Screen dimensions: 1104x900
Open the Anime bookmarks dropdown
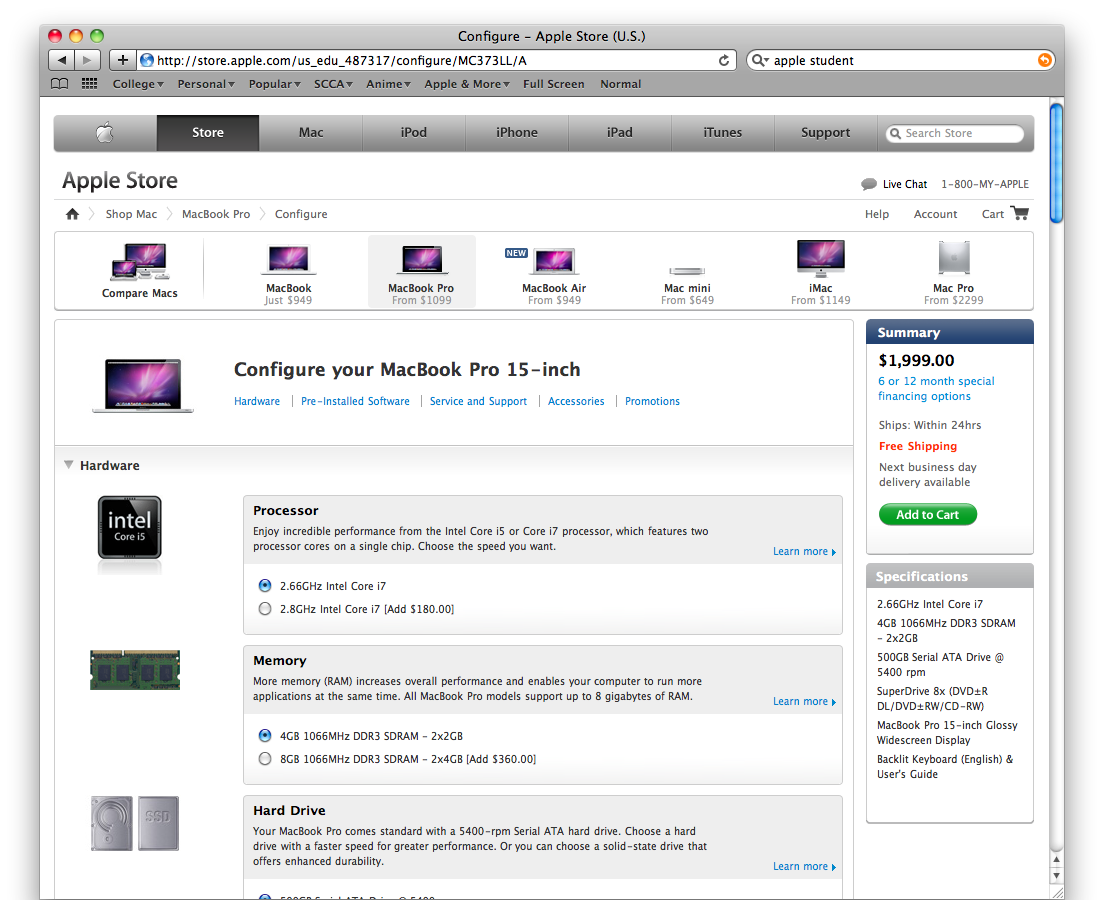[x=389, y=84]
